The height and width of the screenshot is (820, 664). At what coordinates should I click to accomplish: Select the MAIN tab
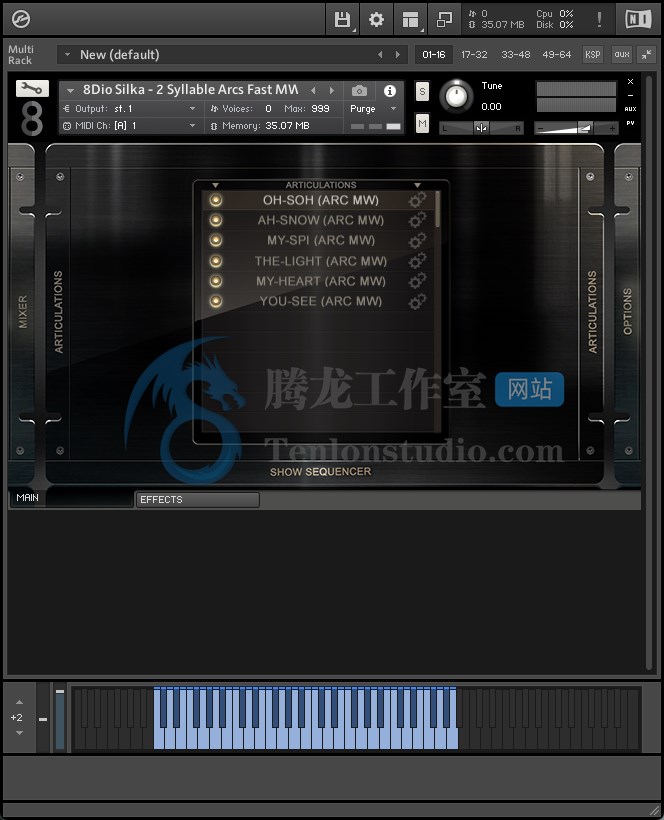72,498
